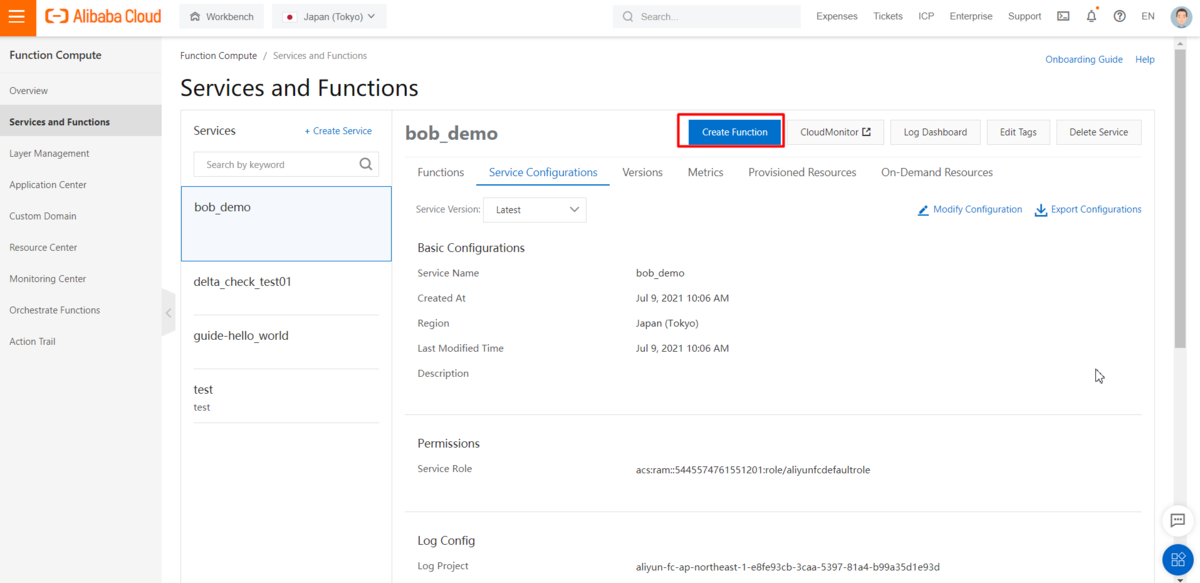Open the blue apps grid floating button
1200x583 pixels.
click(x=1178, y=560)
